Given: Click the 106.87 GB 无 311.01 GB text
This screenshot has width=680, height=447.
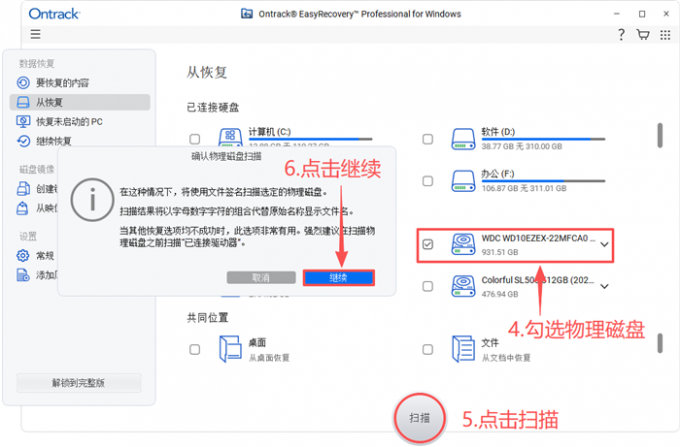Looking at the screenshot, I should click(524, 188).
